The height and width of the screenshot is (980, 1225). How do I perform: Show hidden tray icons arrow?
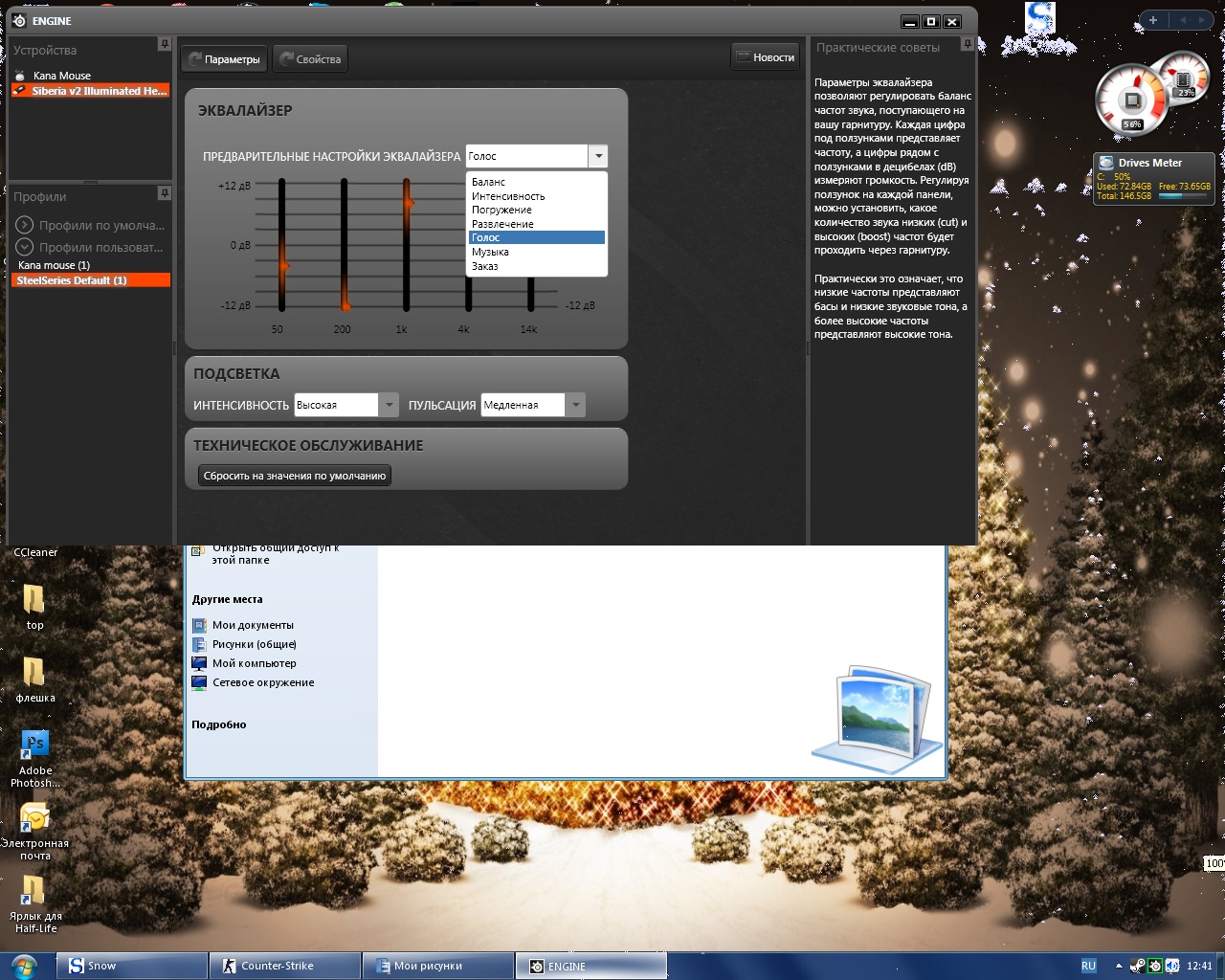pyautogui.click(x=1117, y=966)
